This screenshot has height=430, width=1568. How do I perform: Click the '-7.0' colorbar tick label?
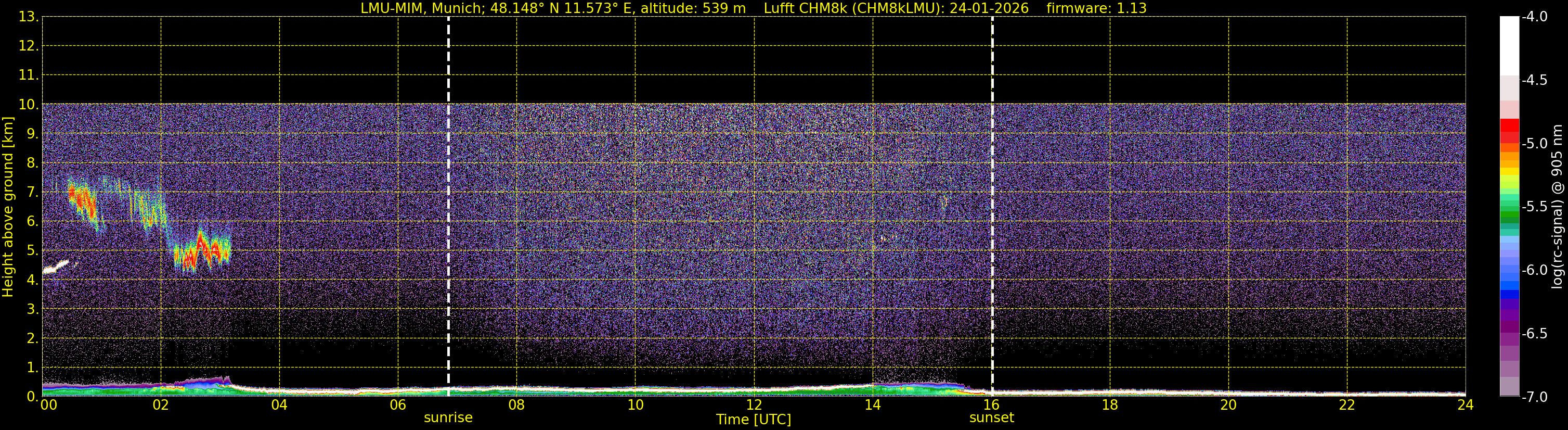tap(1534, 397)
